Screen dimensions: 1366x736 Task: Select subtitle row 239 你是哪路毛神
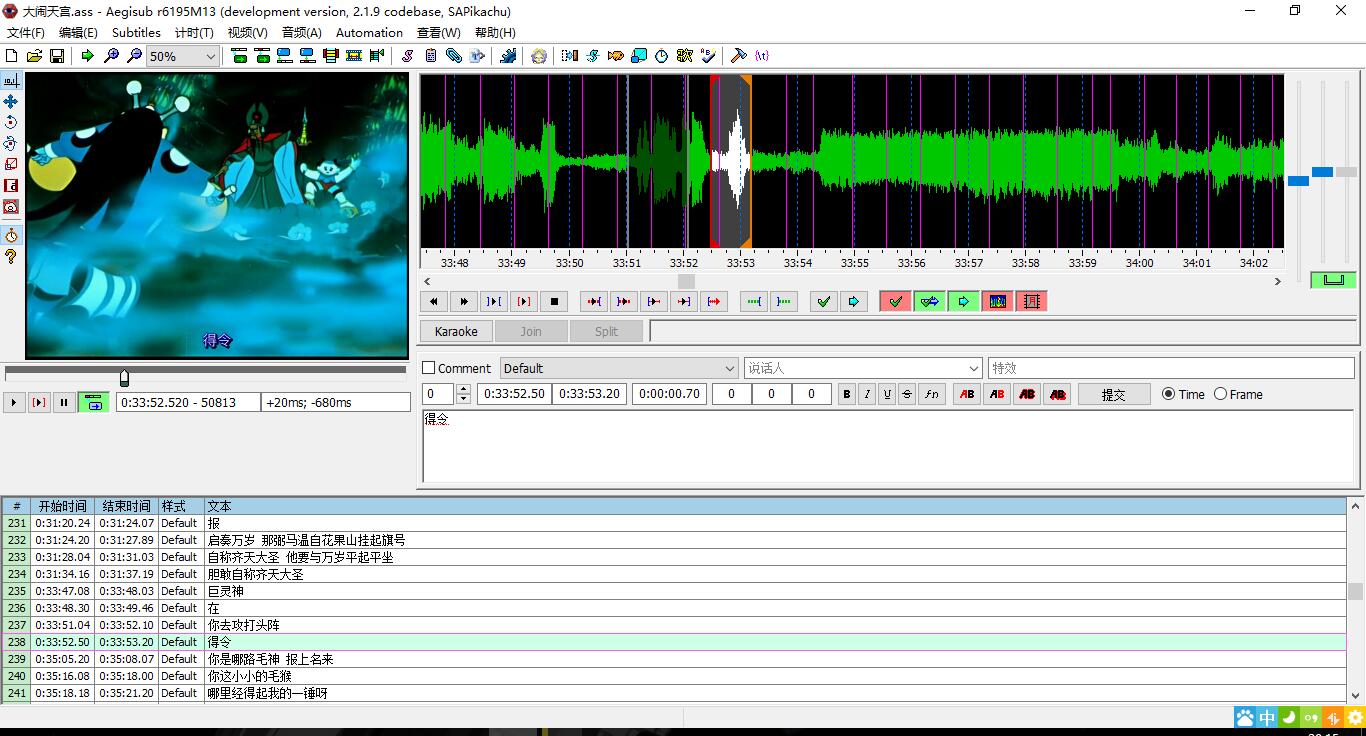(674, 659)
